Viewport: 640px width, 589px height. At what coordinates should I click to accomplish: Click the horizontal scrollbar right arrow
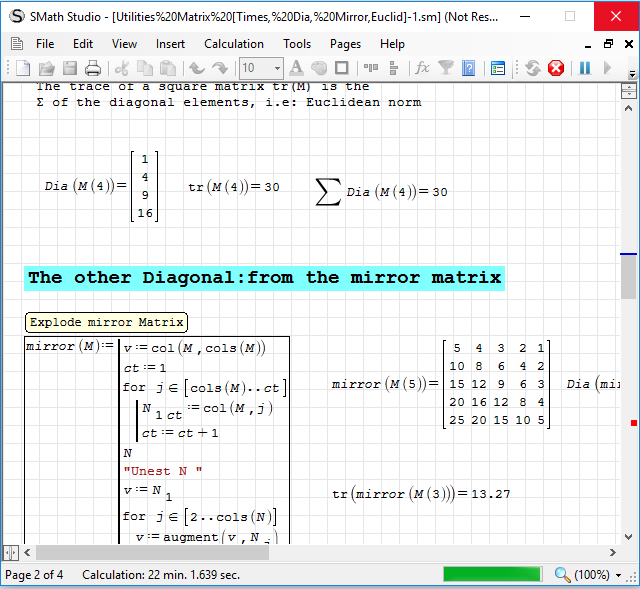(x=612, y=552)
